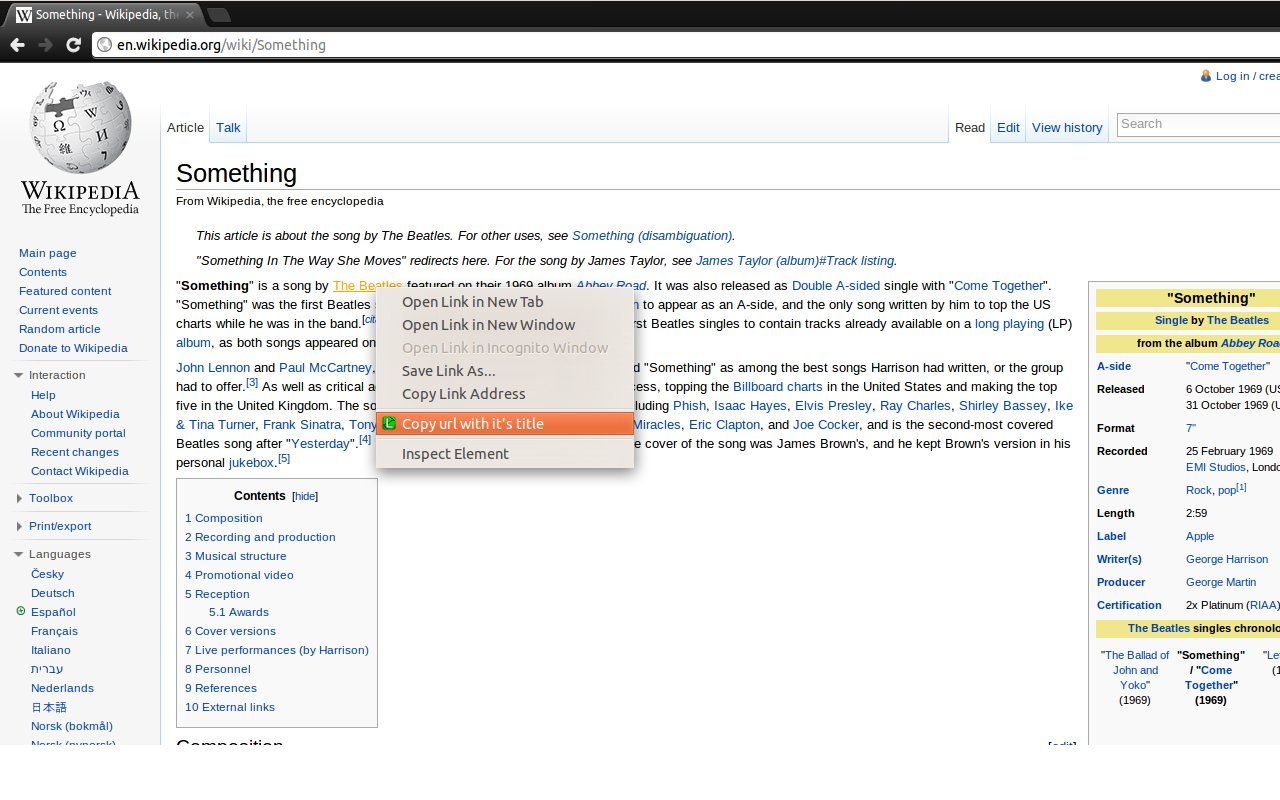Open the Abbey Road link in infobox
The width and height of the screenshot is (1280, 800).
click(1249, 343)
